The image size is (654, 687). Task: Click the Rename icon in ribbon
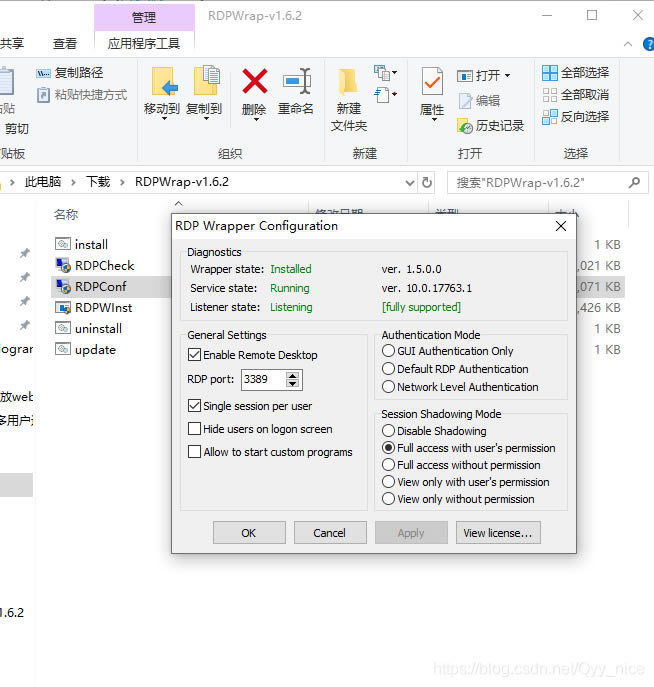297,81
